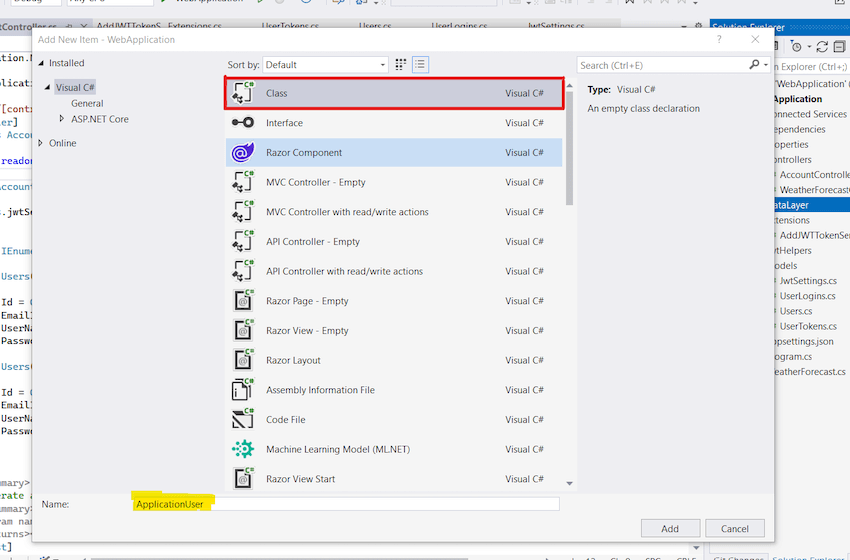
Task: Select the Razor View - Empty icon
Action: (x=243, y=331)
